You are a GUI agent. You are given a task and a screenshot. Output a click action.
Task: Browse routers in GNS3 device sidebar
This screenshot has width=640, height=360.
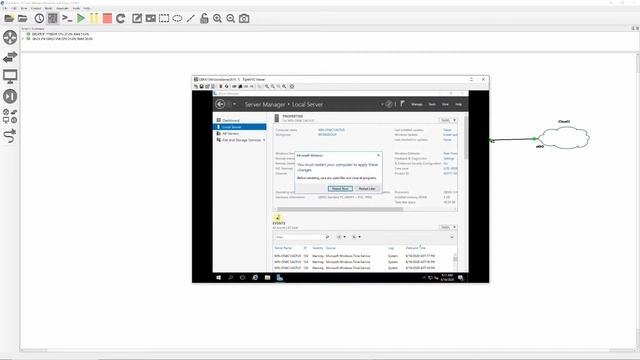tap(10, 38)
